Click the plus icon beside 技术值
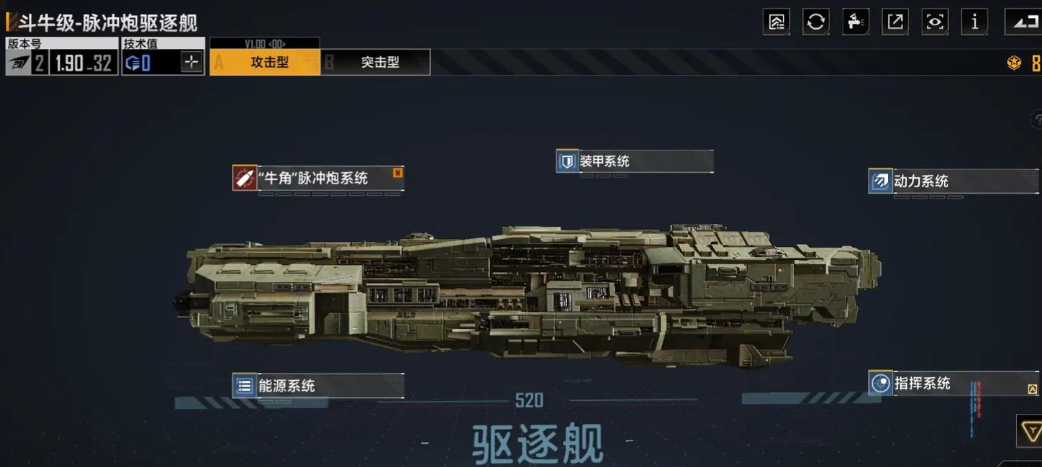The image size is (1042, 467). coord(191,62)
